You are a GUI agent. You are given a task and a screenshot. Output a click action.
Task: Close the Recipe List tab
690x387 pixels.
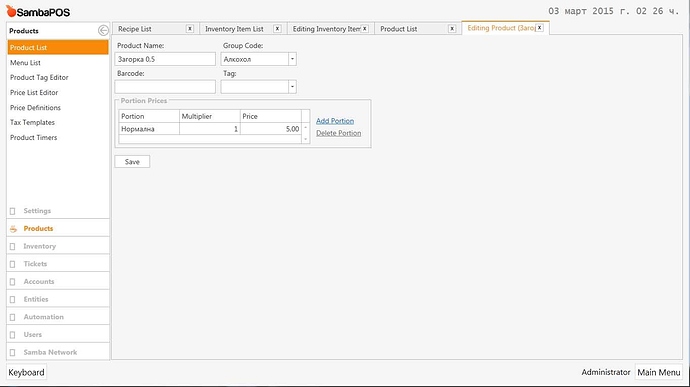coord(190,29)
